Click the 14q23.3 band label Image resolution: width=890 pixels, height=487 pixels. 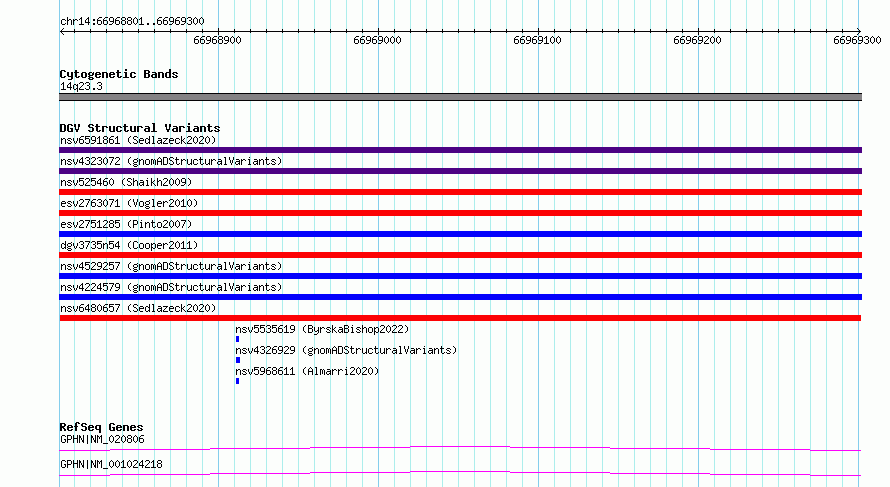[x=81, y=86]
